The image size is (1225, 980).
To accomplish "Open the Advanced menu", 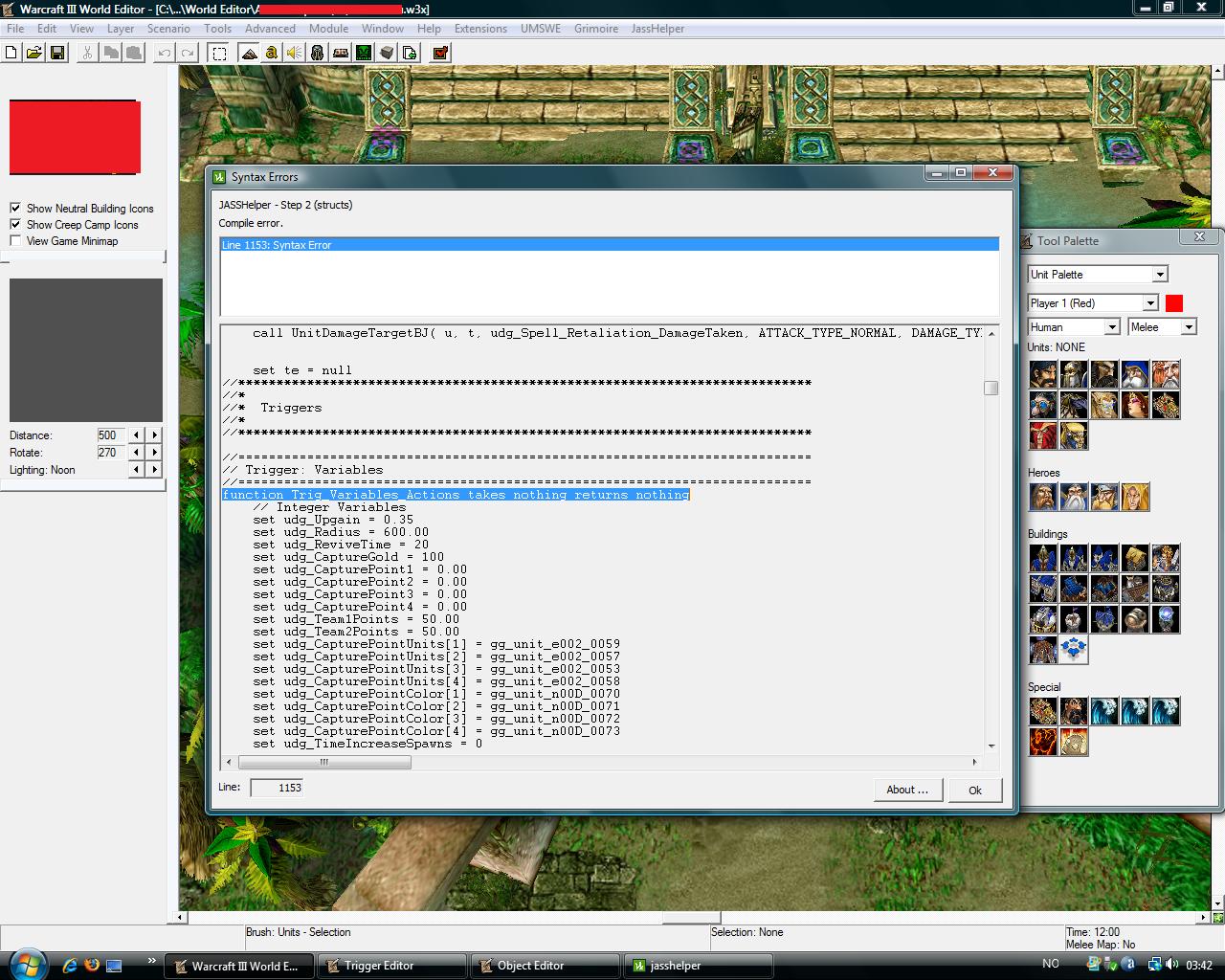I will [x=270, y=29].
